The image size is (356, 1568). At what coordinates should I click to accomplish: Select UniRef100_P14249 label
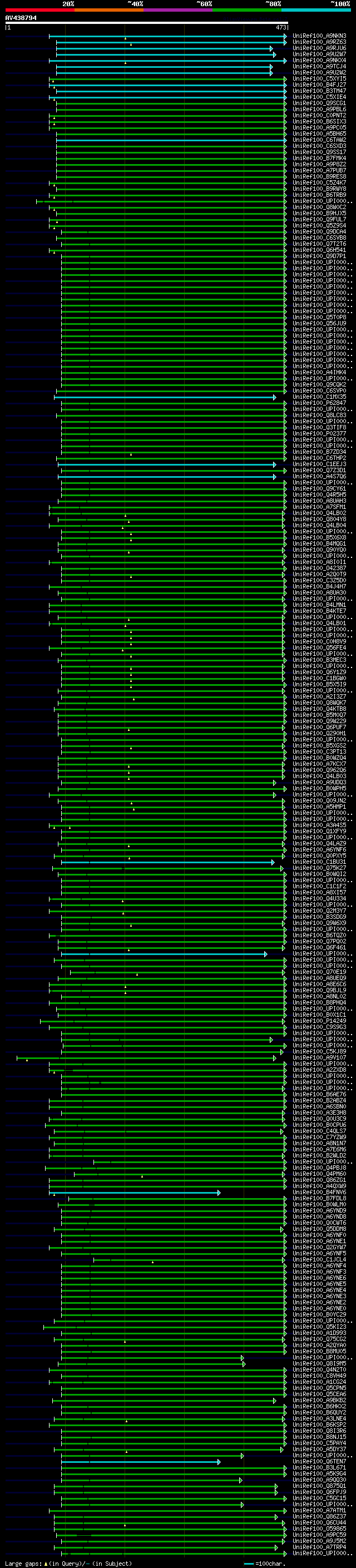click(319, 1021)
